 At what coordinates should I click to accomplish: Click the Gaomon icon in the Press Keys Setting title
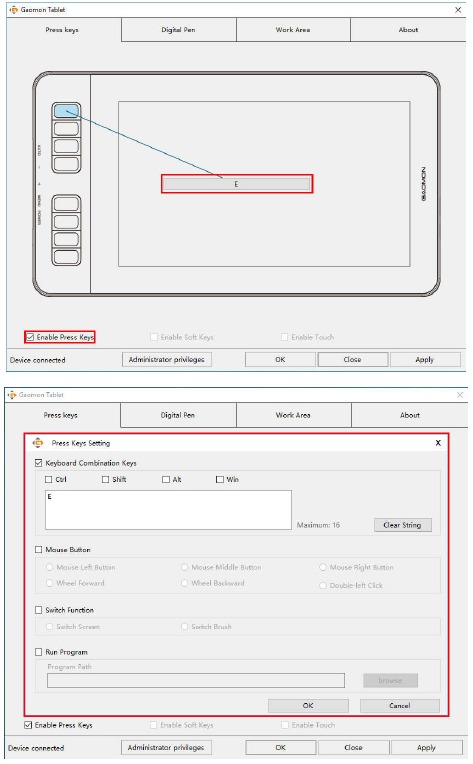click(38, 443)
